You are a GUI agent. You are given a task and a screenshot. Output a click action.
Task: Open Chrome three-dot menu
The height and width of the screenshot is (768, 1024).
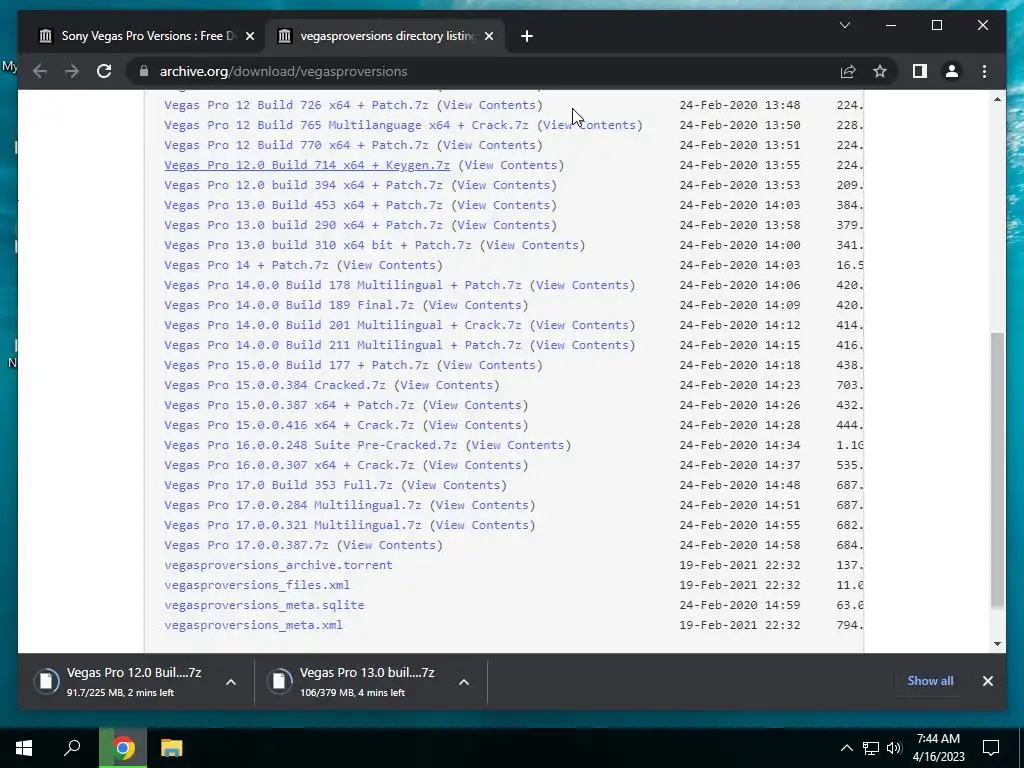pyautogui.click(x=984, y=71)
